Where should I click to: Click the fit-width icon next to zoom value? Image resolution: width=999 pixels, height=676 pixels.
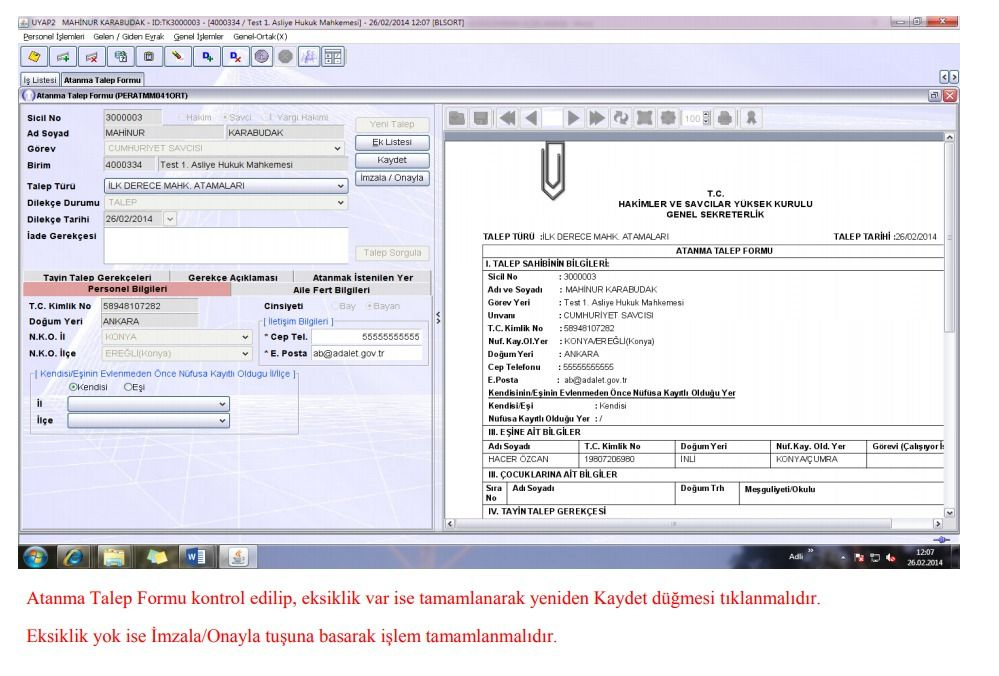[668, 118]
